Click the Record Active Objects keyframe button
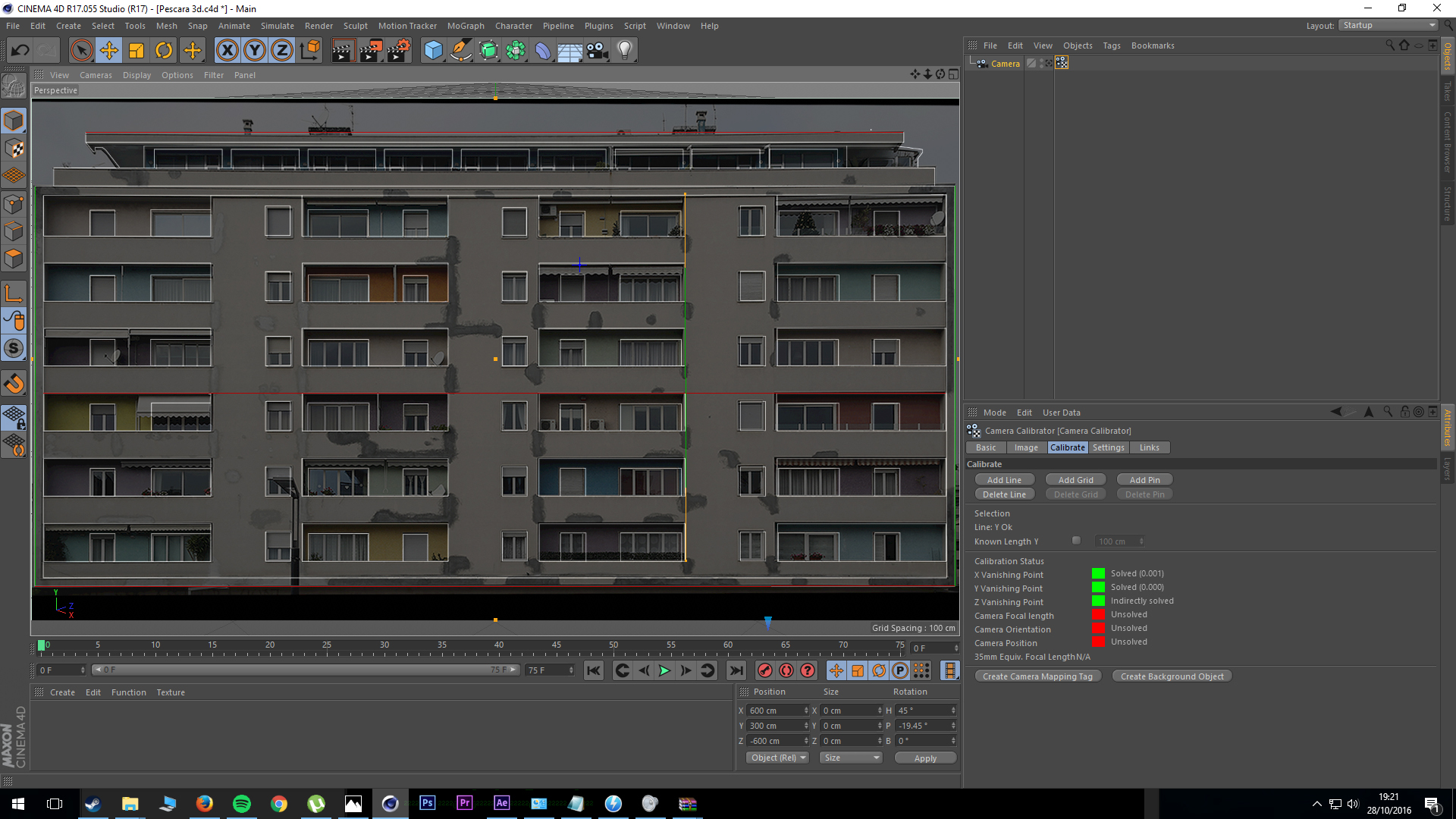The height and width of the screenshot is (819, 1456). tap(765, 670)
